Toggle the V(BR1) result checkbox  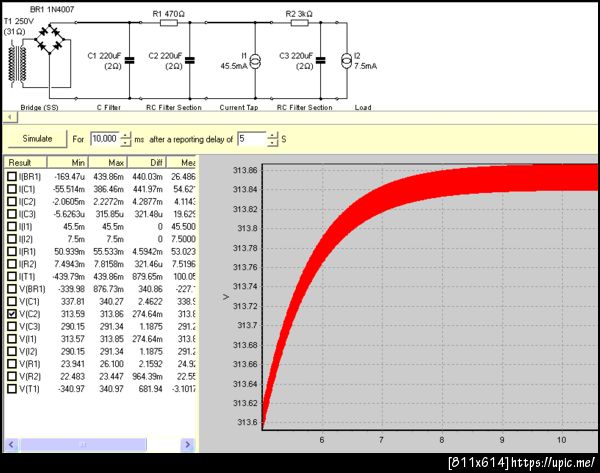pyautogui.click(x=12, y=289)
